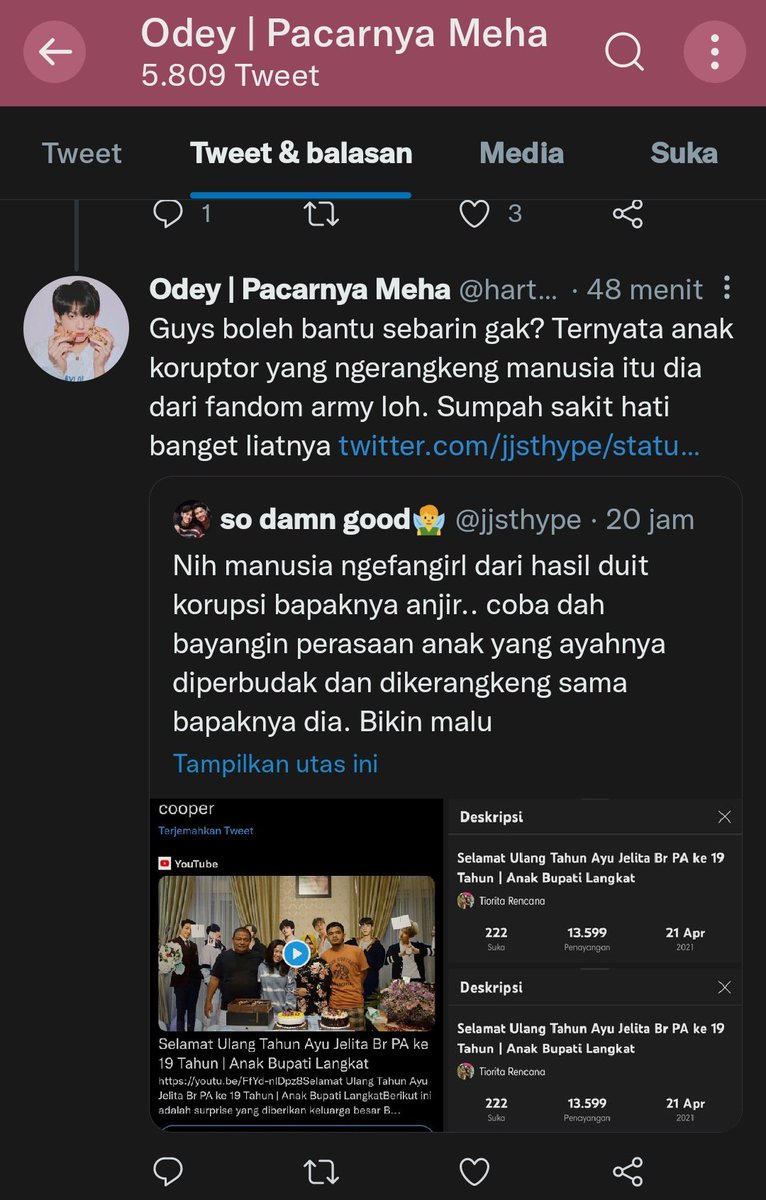Screen dimensions: 766x1200
Task: Open tweet options next to 48 menit
Action: pyautogui.click(x=727, y=289)
